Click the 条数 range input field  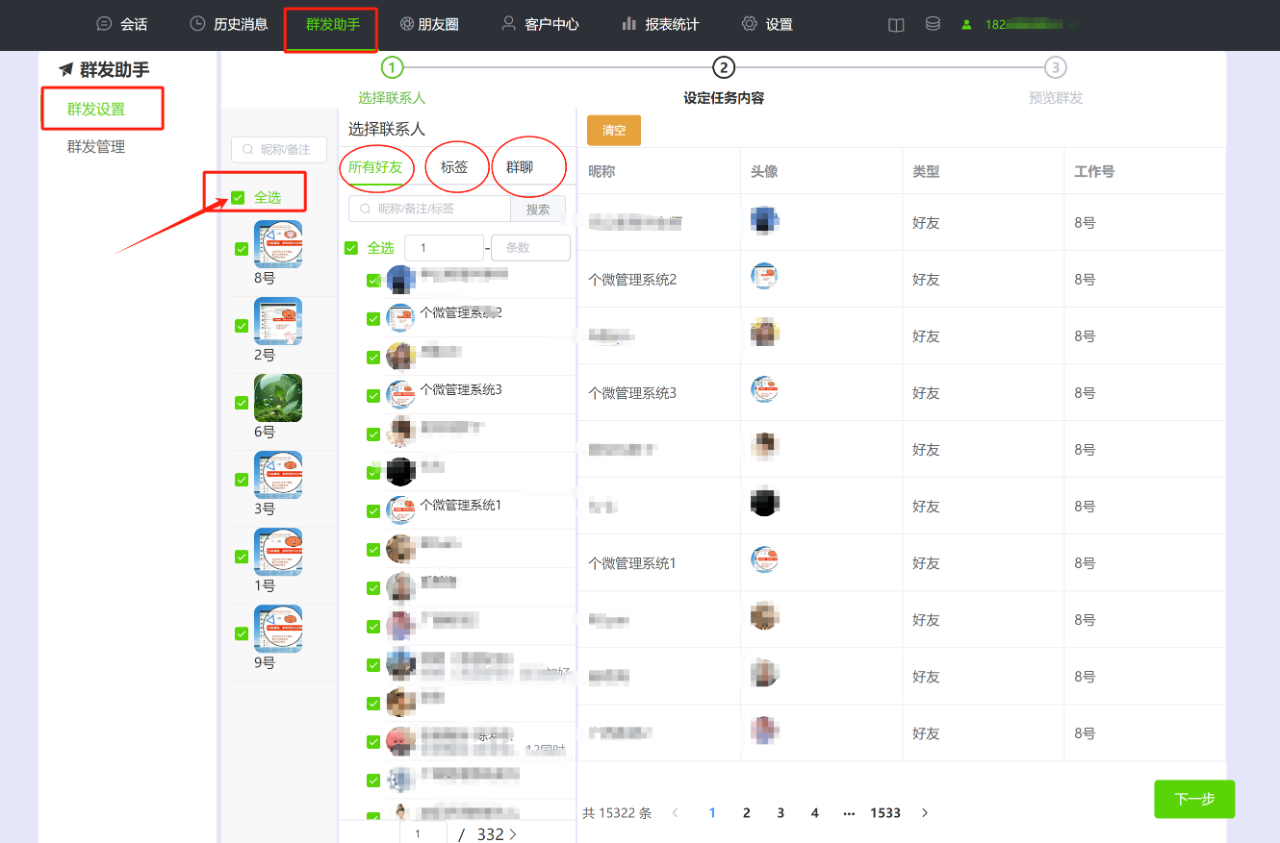coord(531,248)
